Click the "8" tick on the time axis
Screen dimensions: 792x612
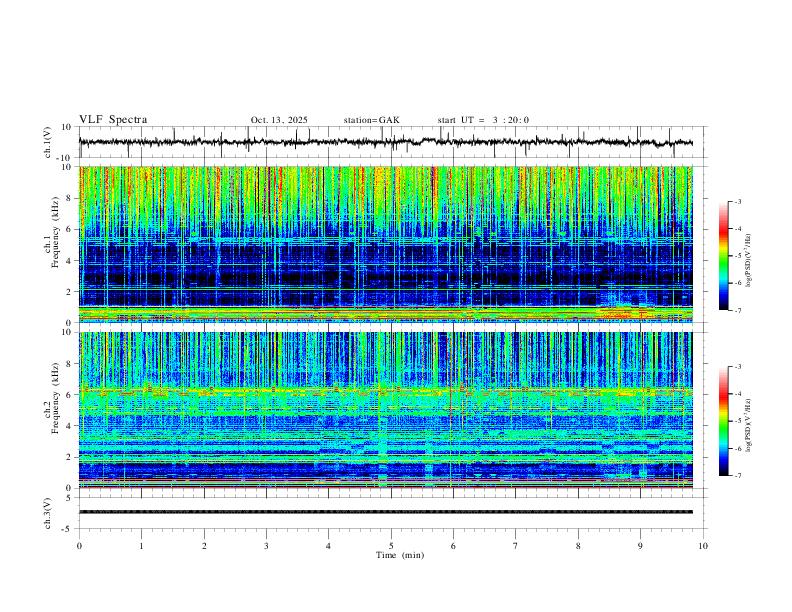coord(578,546)
